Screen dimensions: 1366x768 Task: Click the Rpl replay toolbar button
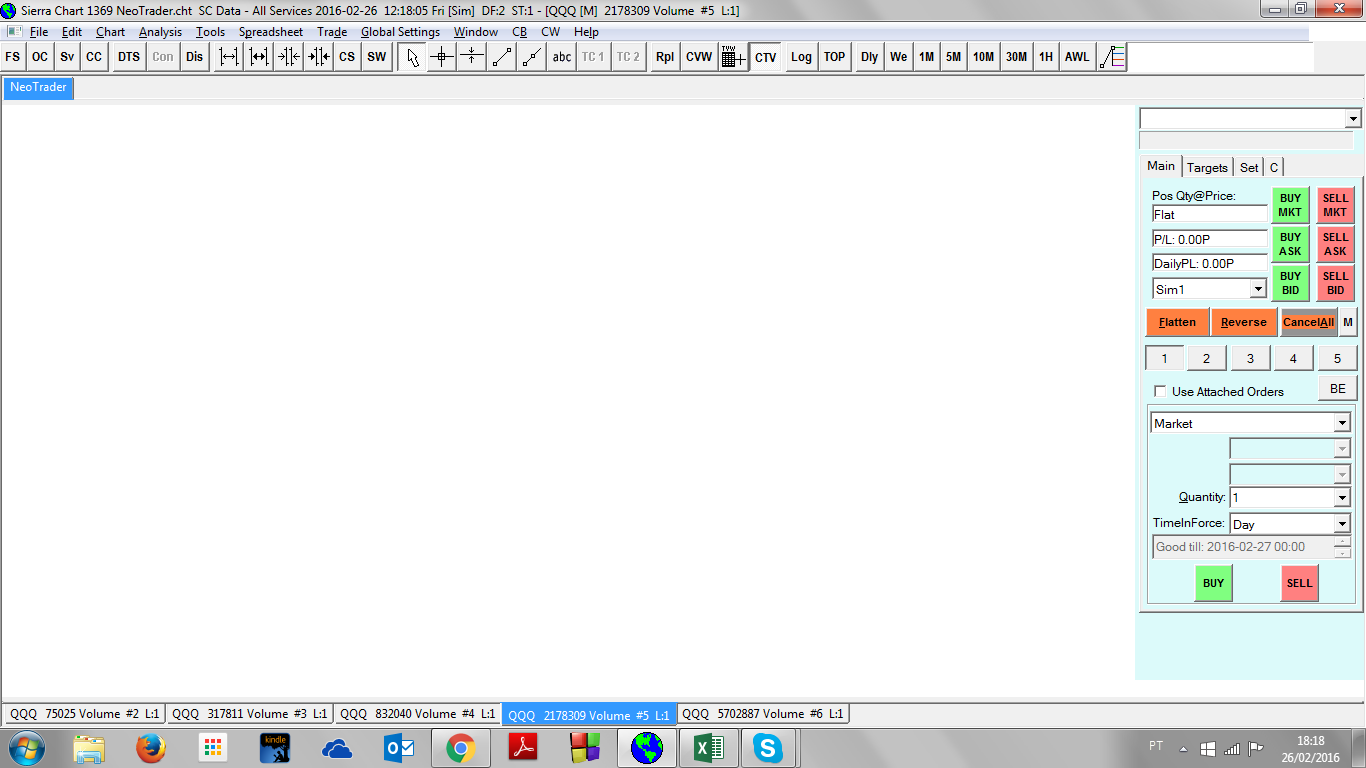point(665,57)
